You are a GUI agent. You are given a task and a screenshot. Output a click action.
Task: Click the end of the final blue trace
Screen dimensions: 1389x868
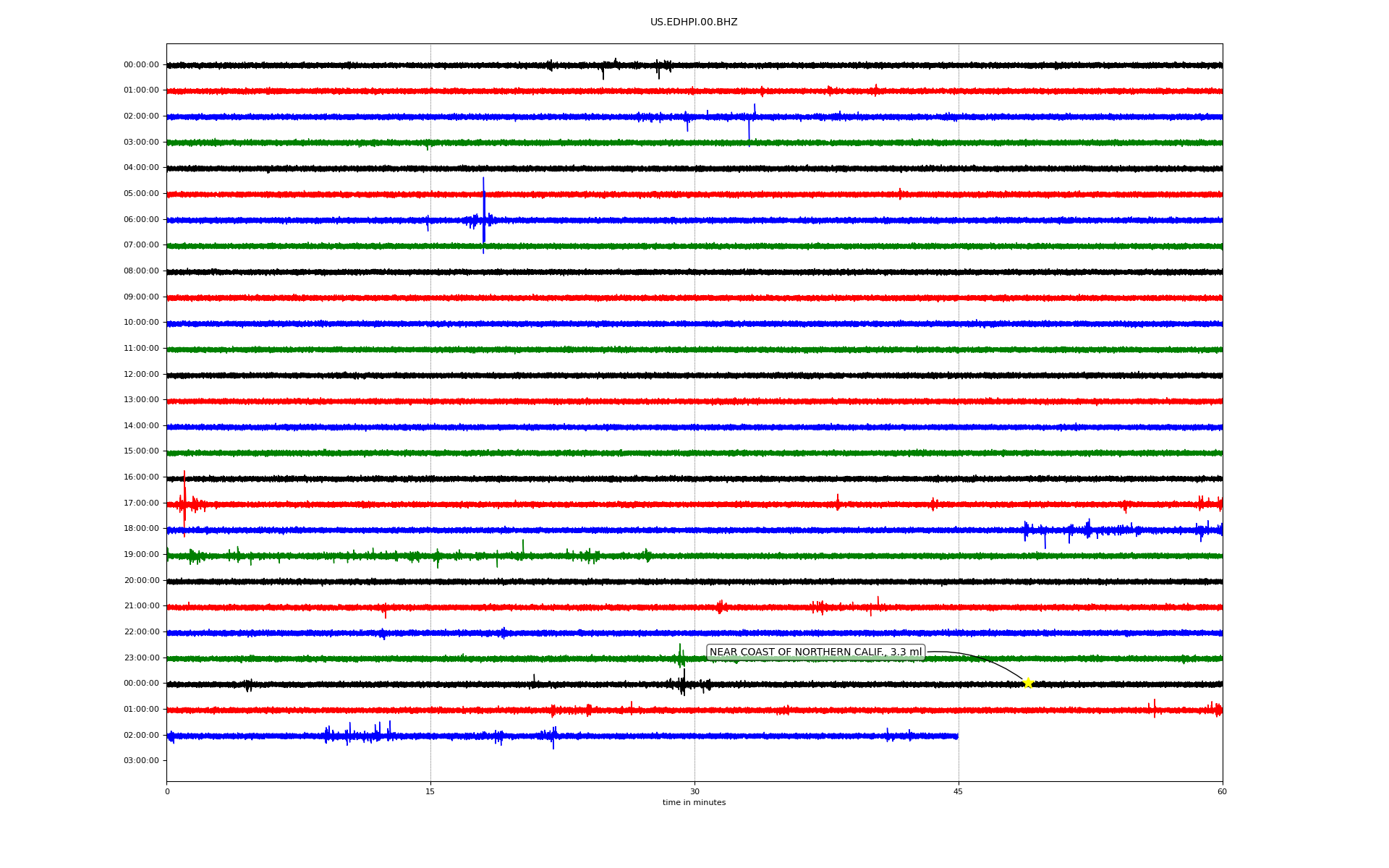956,736
